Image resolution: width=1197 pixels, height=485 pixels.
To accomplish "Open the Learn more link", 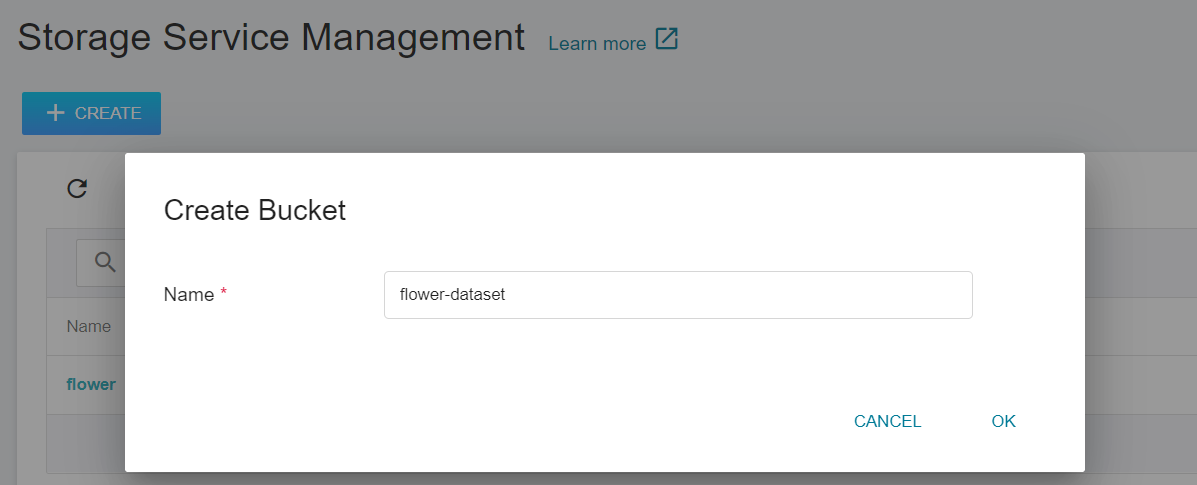I will tap(597, 44).
